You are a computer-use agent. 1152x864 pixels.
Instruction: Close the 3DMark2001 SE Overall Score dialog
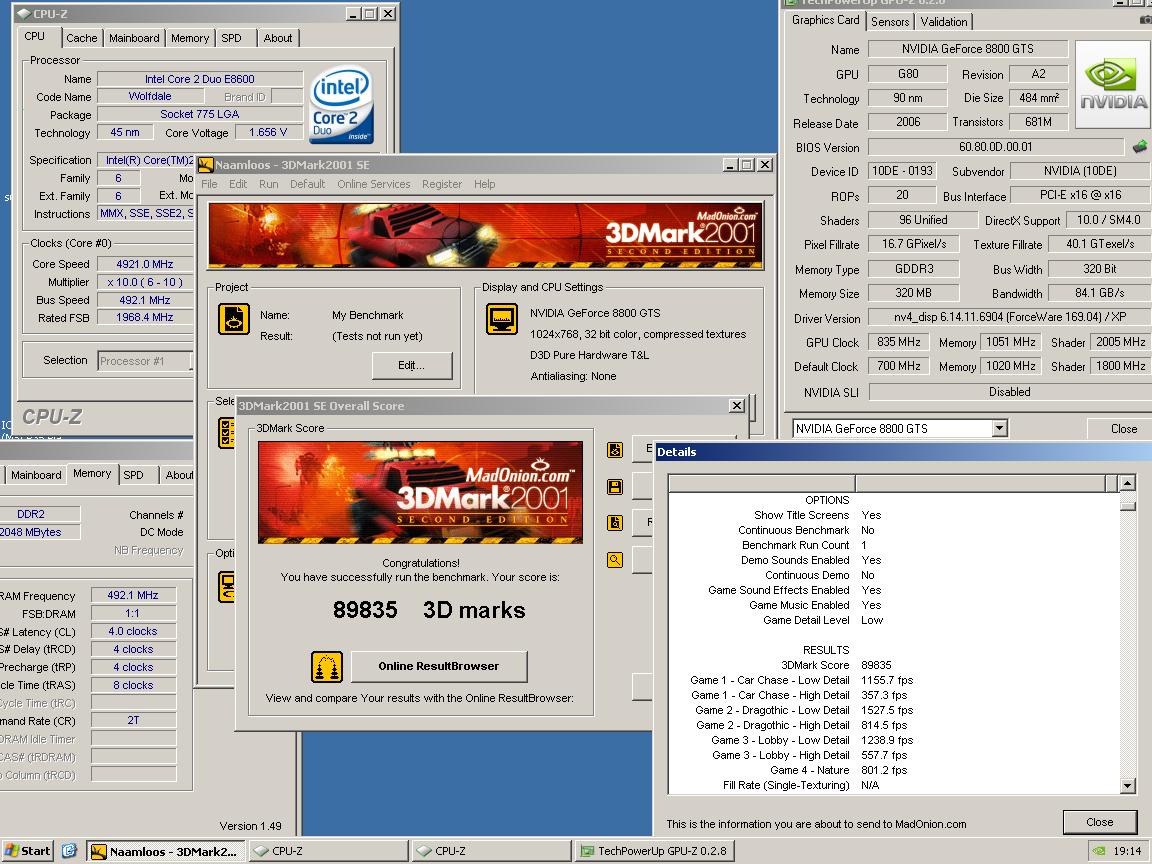pyautogui.click(x=736, y=406)
